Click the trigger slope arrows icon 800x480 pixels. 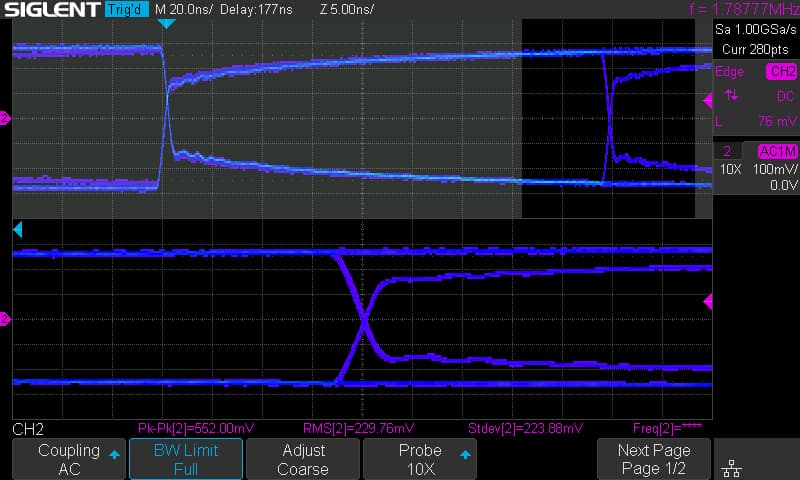point(732,95)
